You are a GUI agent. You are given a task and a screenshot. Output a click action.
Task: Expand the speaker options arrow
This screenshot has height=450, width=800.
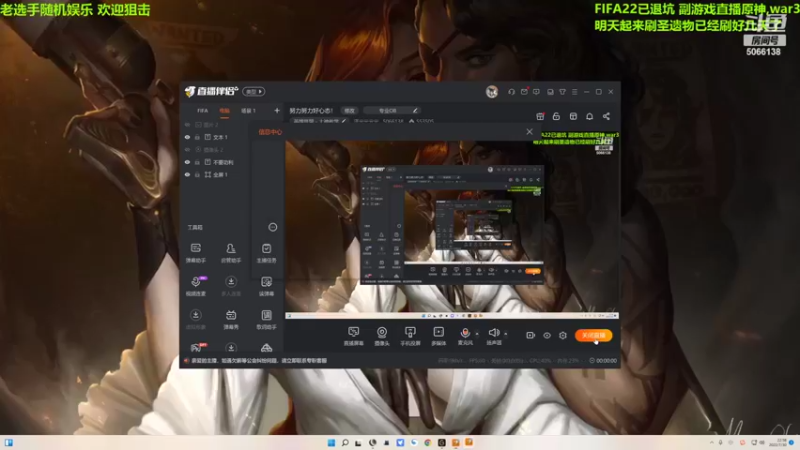506,334
